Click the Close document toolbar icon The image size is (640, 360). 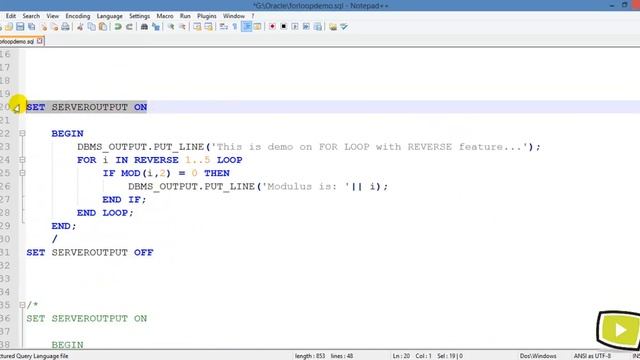pos(43,27)
